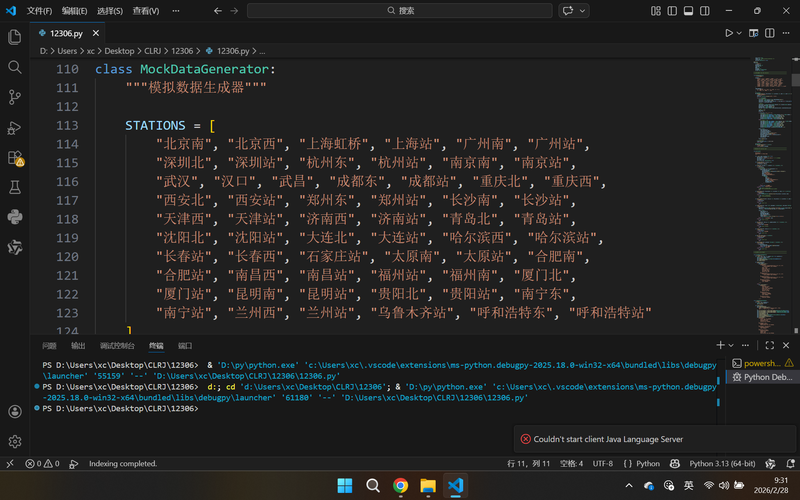Screen dimensions: 800x500
Task: Open the Python sidebar view
Action: 15,217
